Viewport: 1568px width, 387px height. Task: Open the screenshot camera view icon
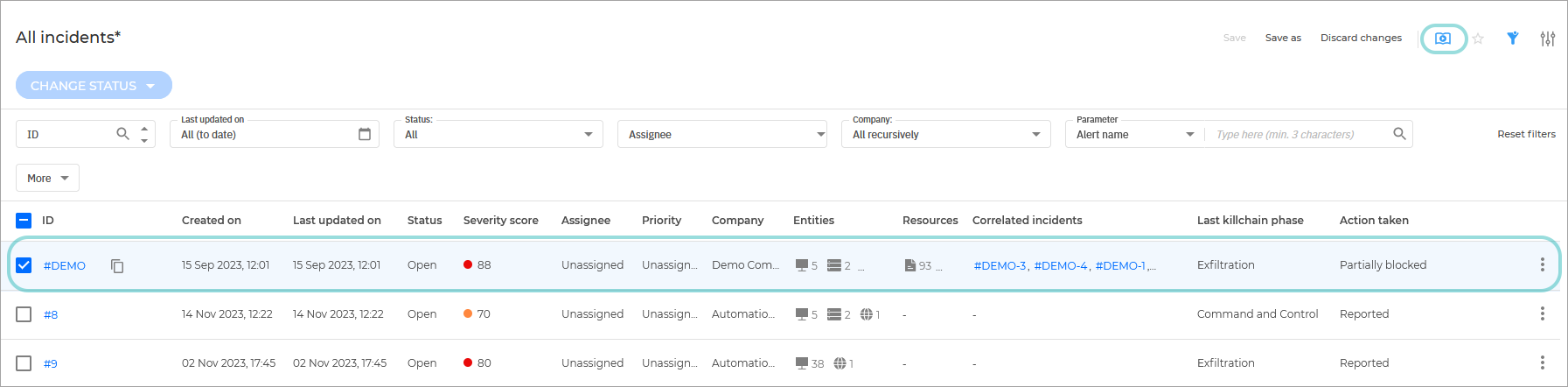tap(1443, 39)
